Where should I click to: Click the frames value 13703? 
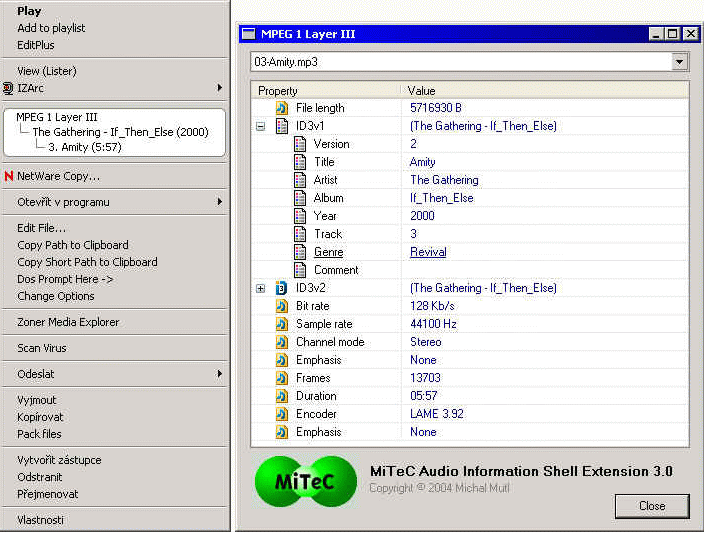[425, 378]
